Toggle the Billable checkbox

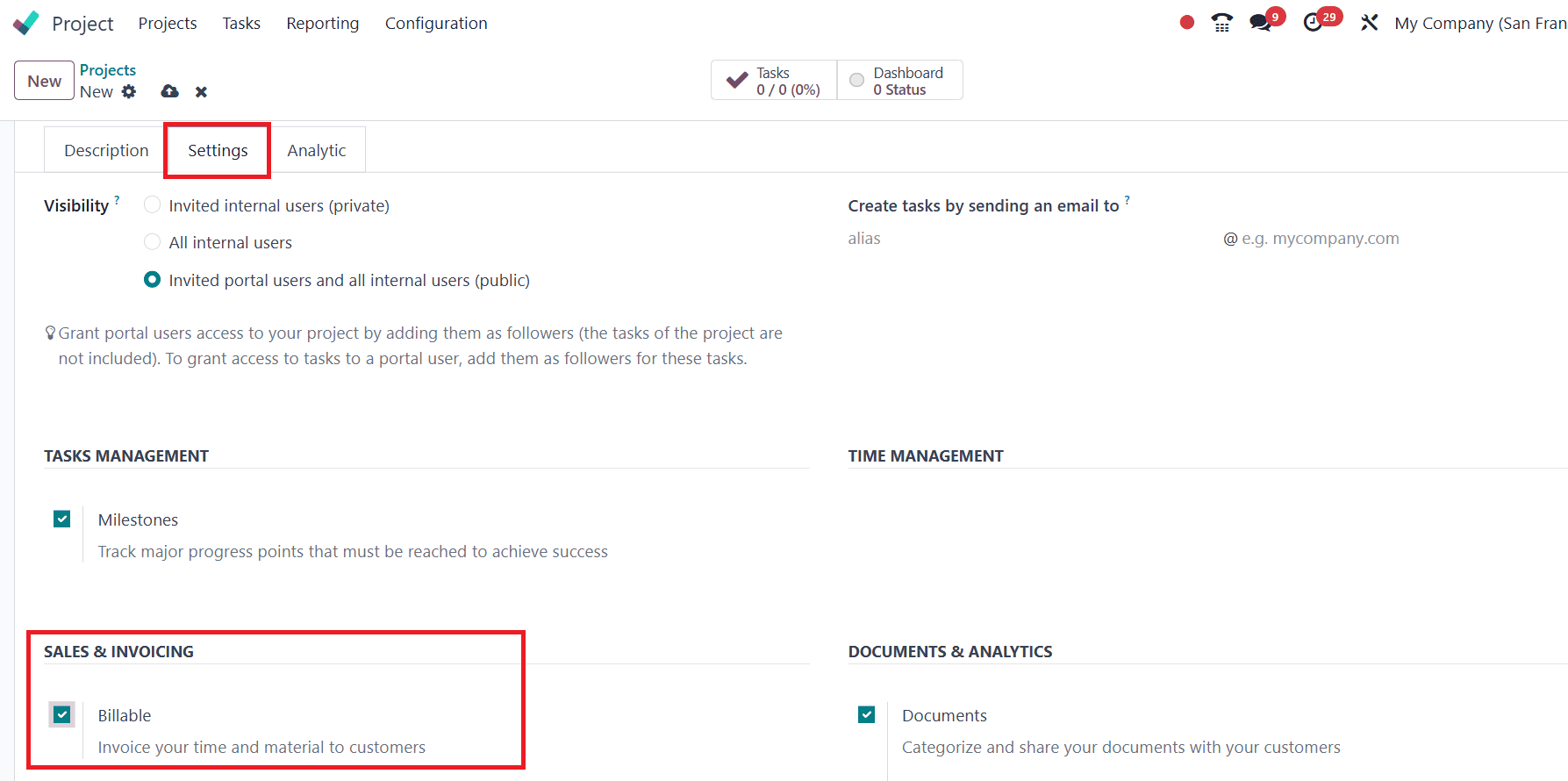(x=61, y=714)
